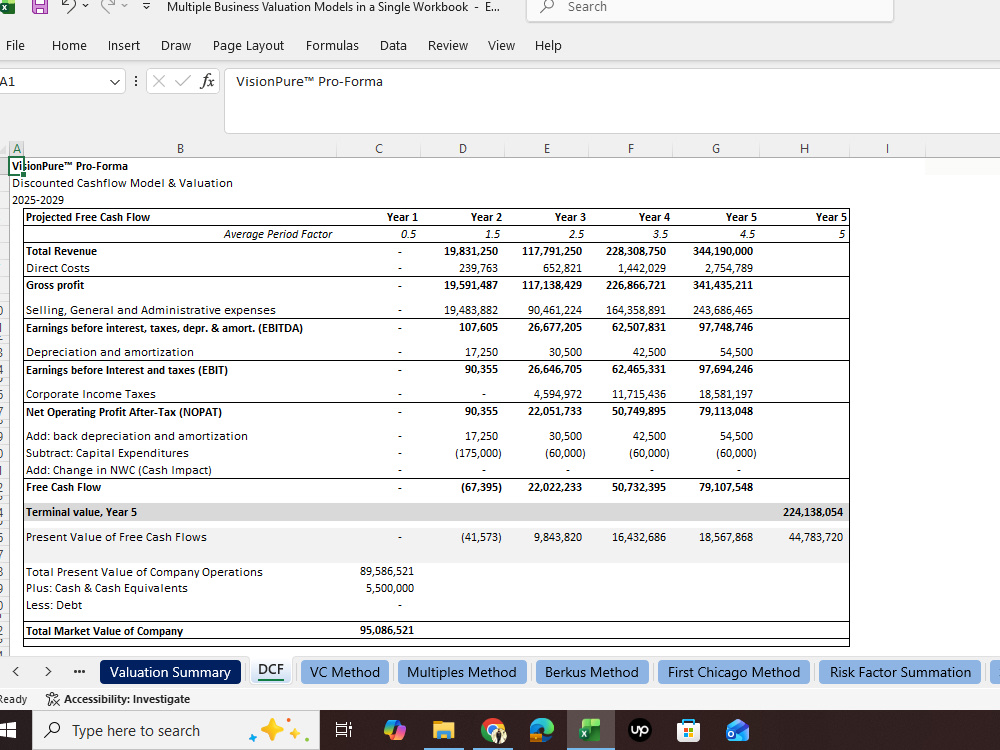The height and width of the screenshot is (750, 1000).
Task: Switch to First Chicago Method sheet tab
Action: (733, 672)
